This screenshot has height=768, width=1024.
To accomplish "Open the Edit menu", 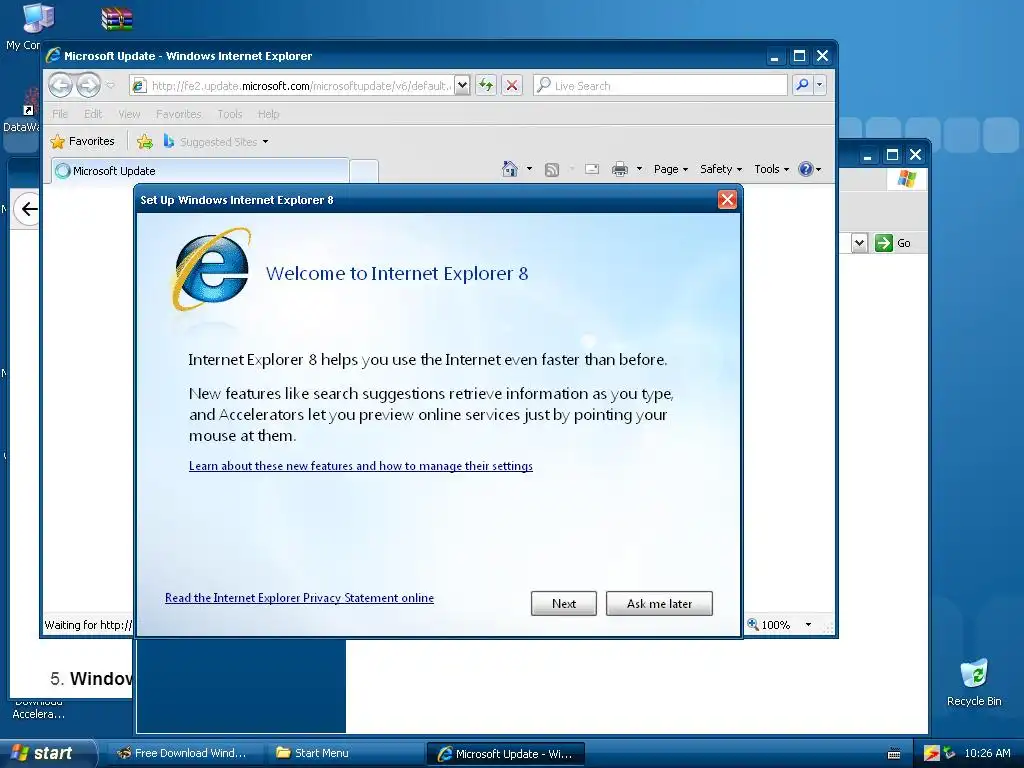I will point(93,114).
